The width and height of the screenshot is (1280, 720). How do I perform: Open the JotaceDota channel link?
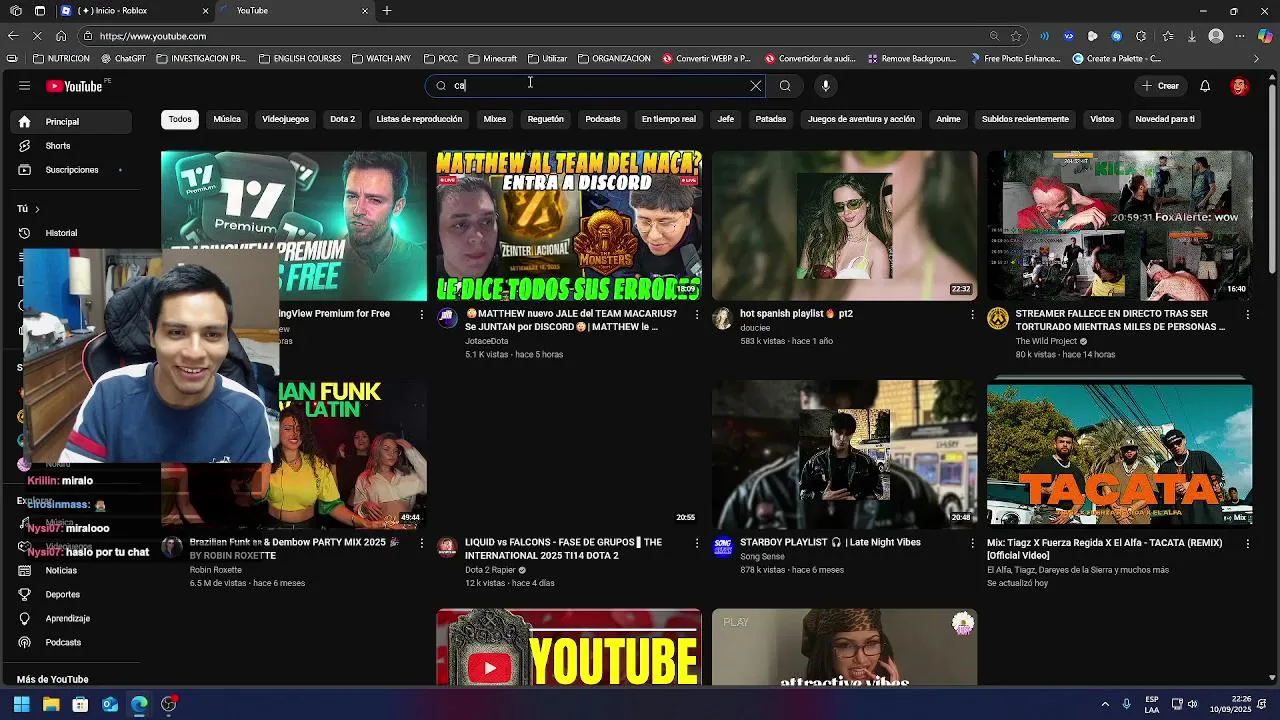coord(487,341)
